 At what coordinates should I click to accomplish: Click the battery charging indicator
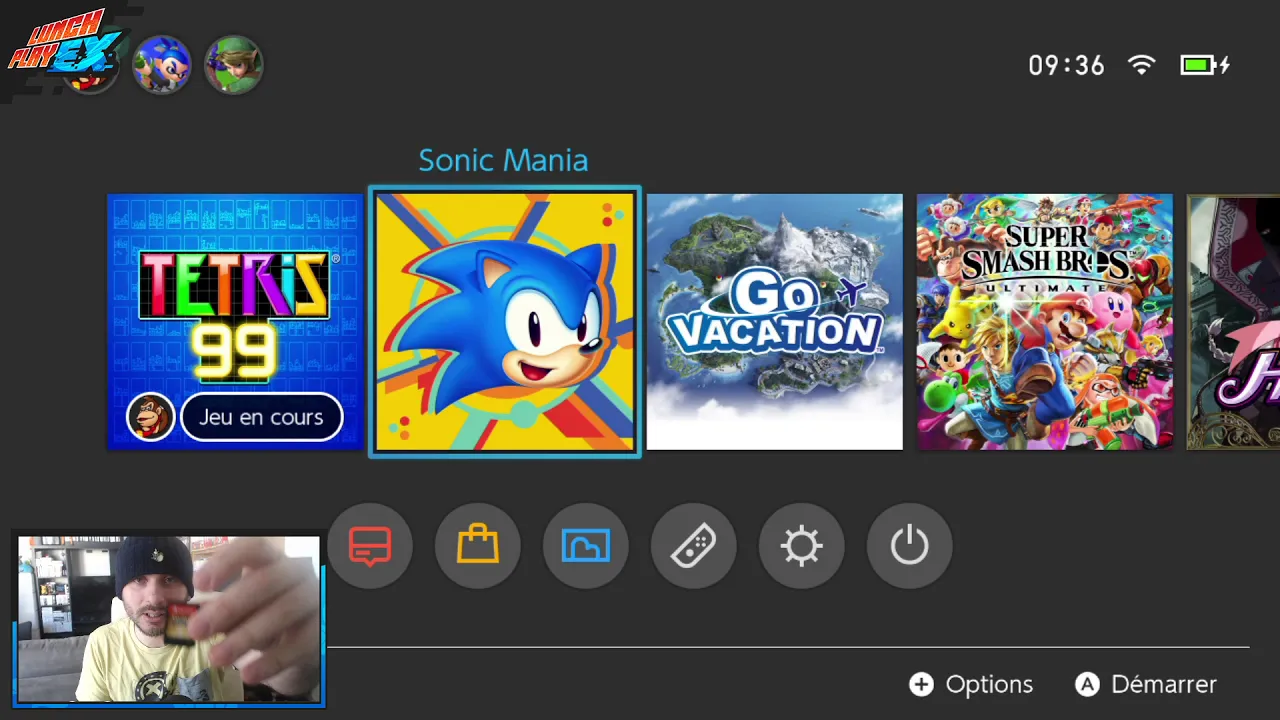tap(1205, 65)
